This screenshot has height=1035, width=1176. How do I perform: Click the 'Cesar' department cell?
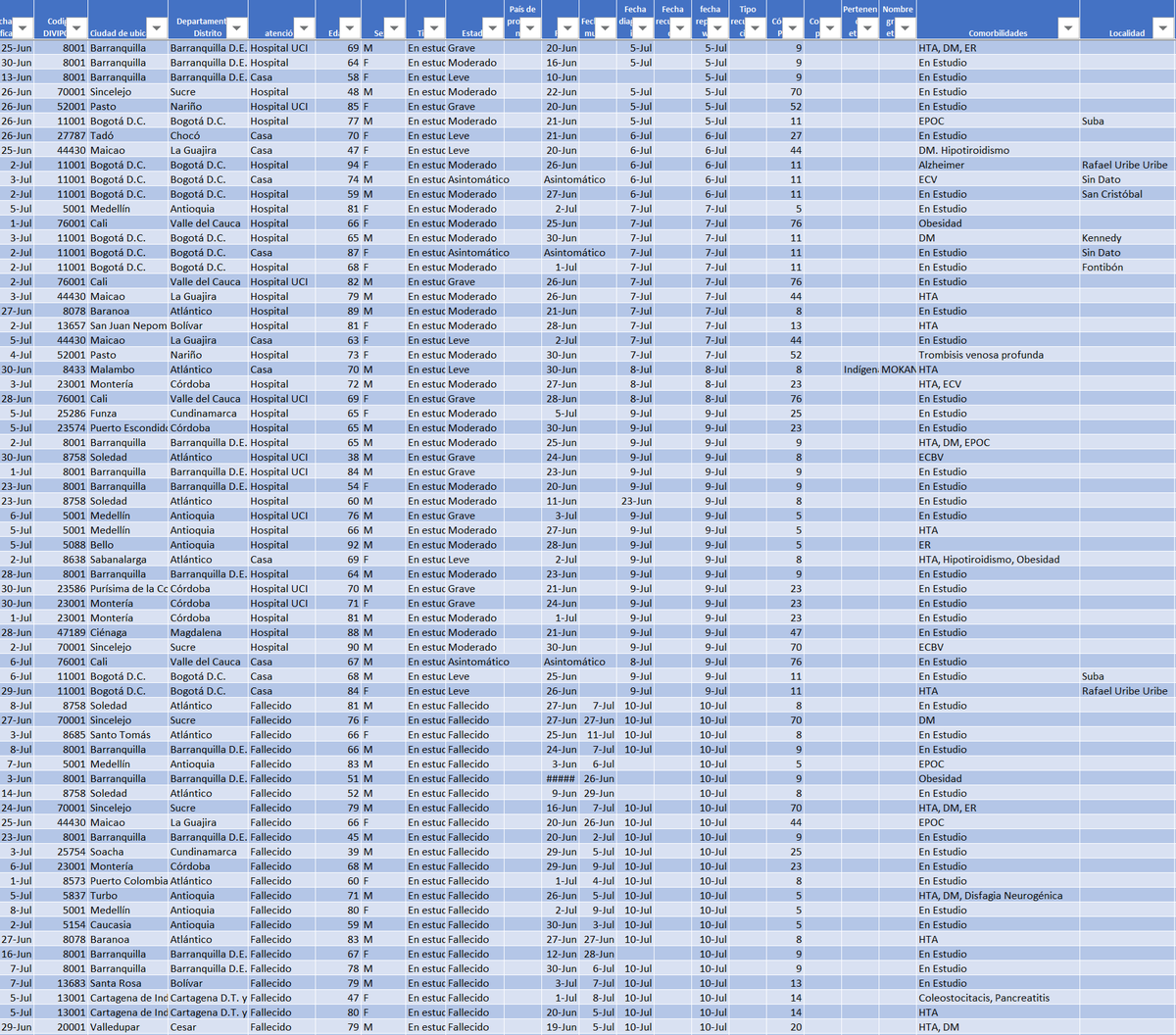[208, 1027]
